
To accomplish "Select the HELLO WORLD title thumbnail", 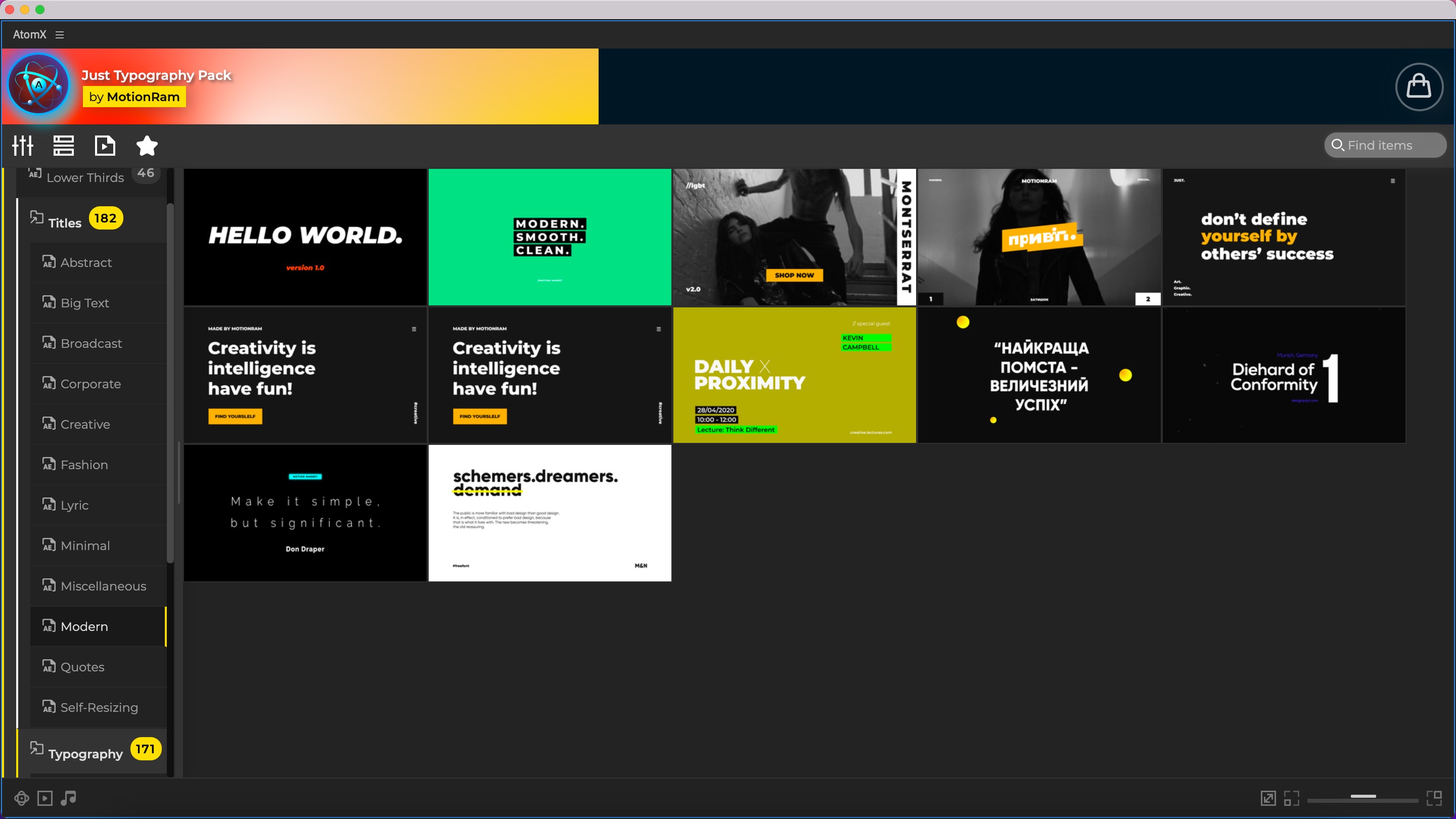I will tap(305, 237).
